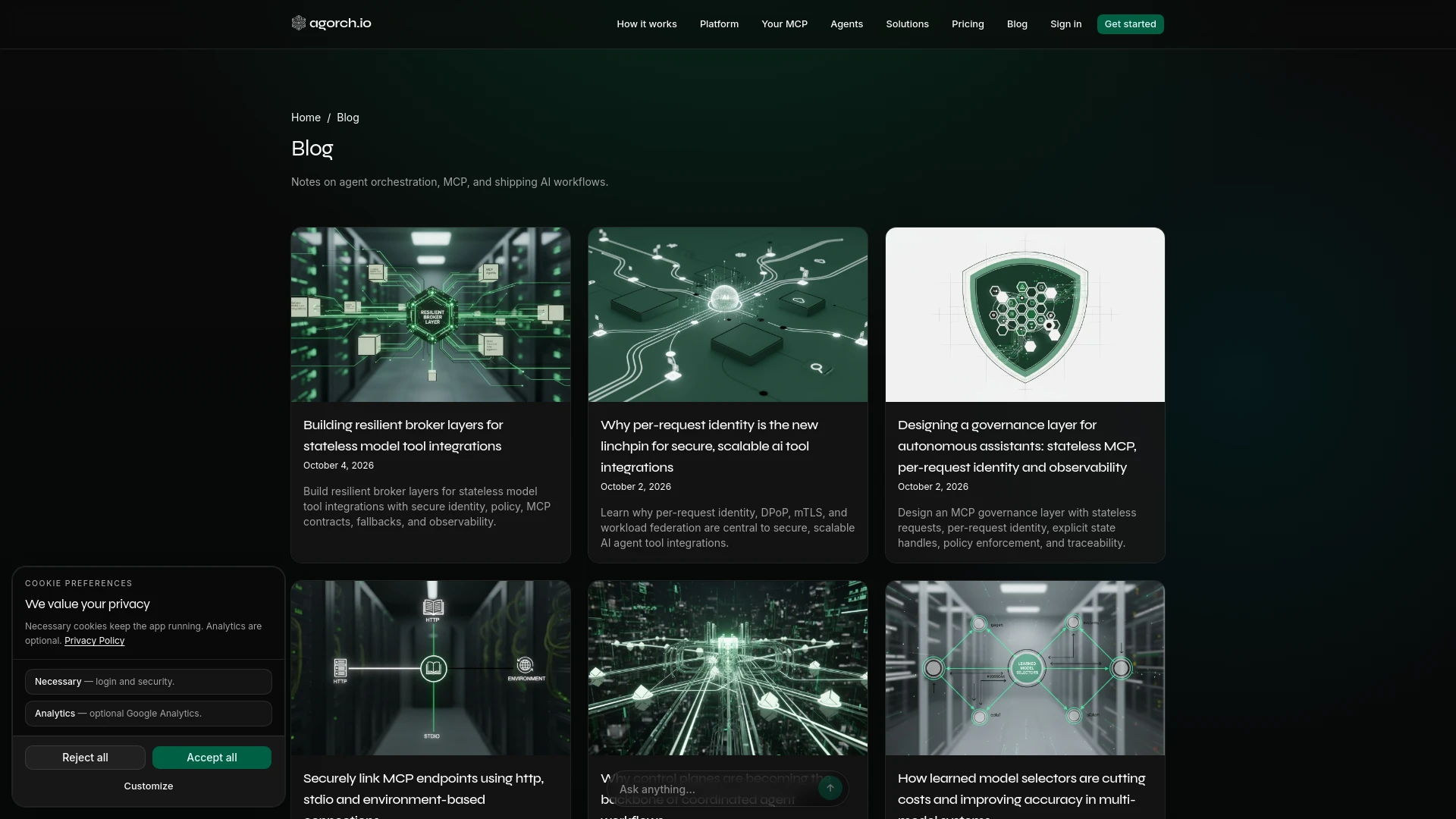This screenshot has width=1456, height=819.
Task: Open the Agents nav link
Action: point(846,24)
